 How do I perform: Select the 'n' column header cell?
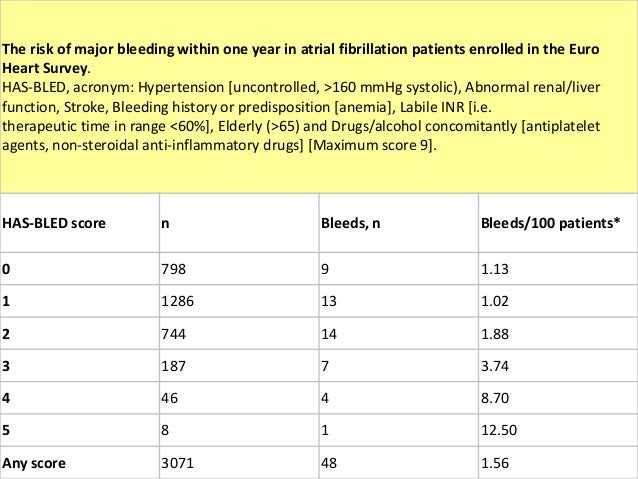[239, 223]
